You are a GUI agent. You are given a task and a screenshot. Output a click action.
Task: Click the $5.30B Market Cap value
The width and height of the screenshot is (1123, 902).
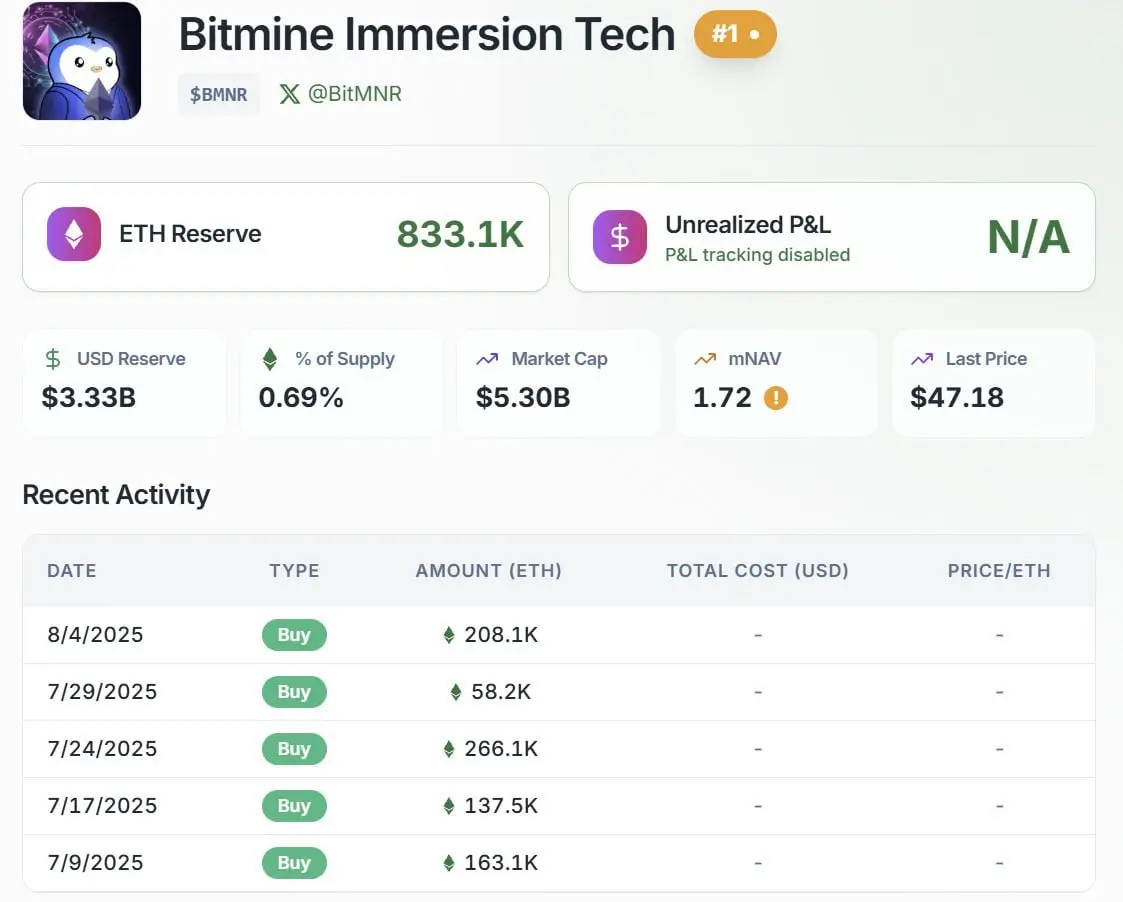pyautogui.click(x=523, y=398)
